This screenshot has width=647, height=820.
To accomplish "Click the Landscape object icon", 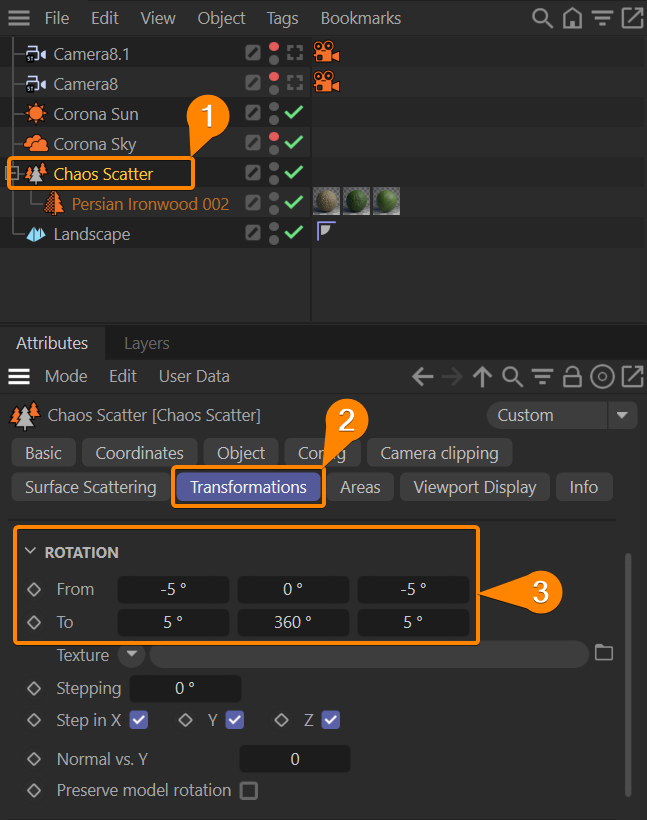I will coord(36,234).
